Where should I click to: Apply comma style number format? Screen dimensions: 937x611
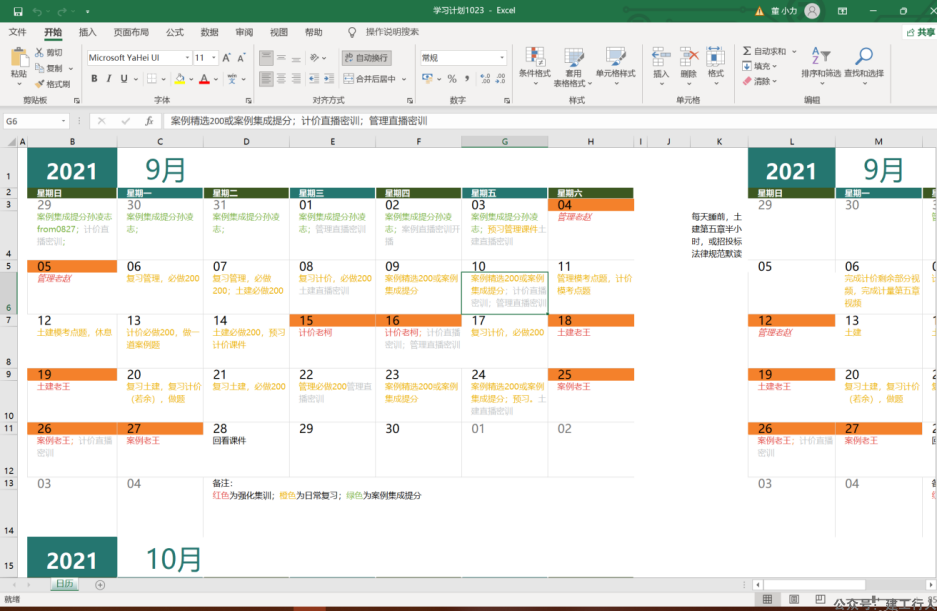point(467,79)
